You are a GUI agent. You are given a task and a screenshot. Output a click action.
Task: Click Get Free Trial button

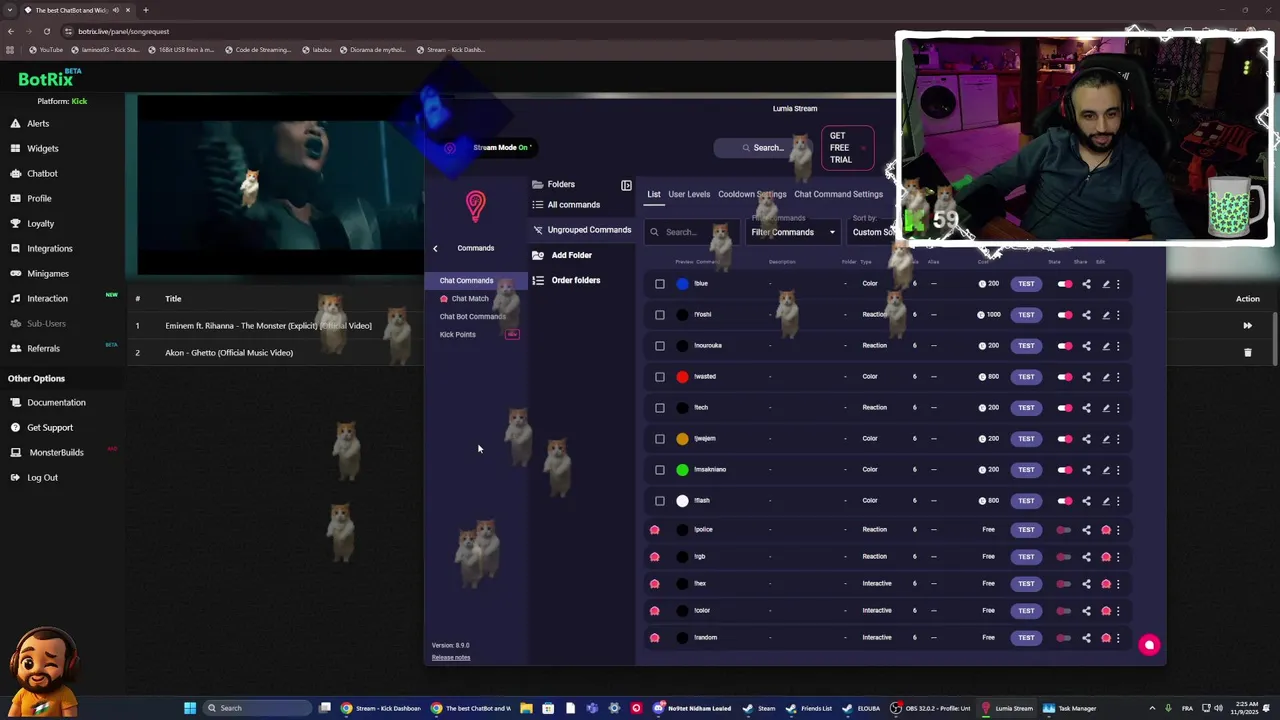point(848,148)
